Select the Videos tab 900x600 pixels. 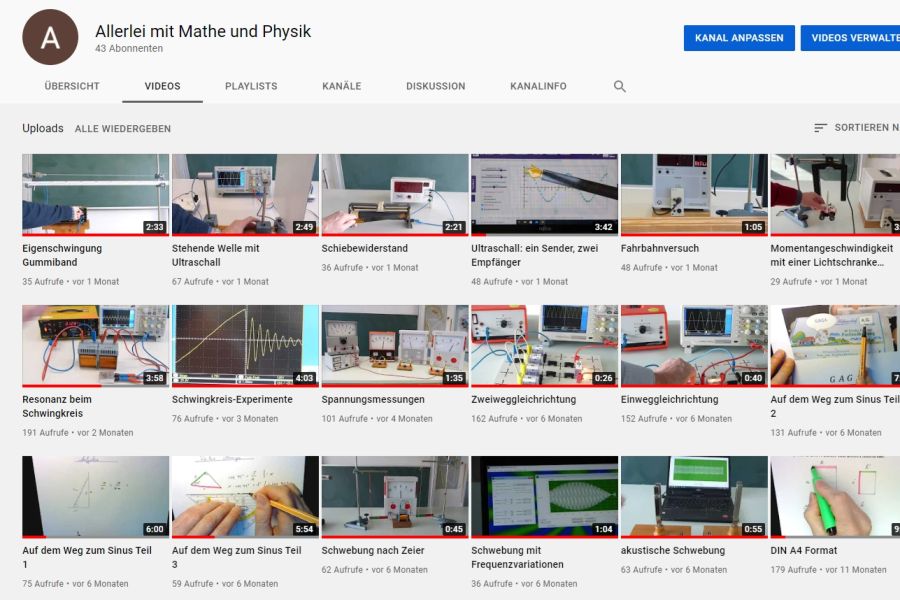(162, 86)
